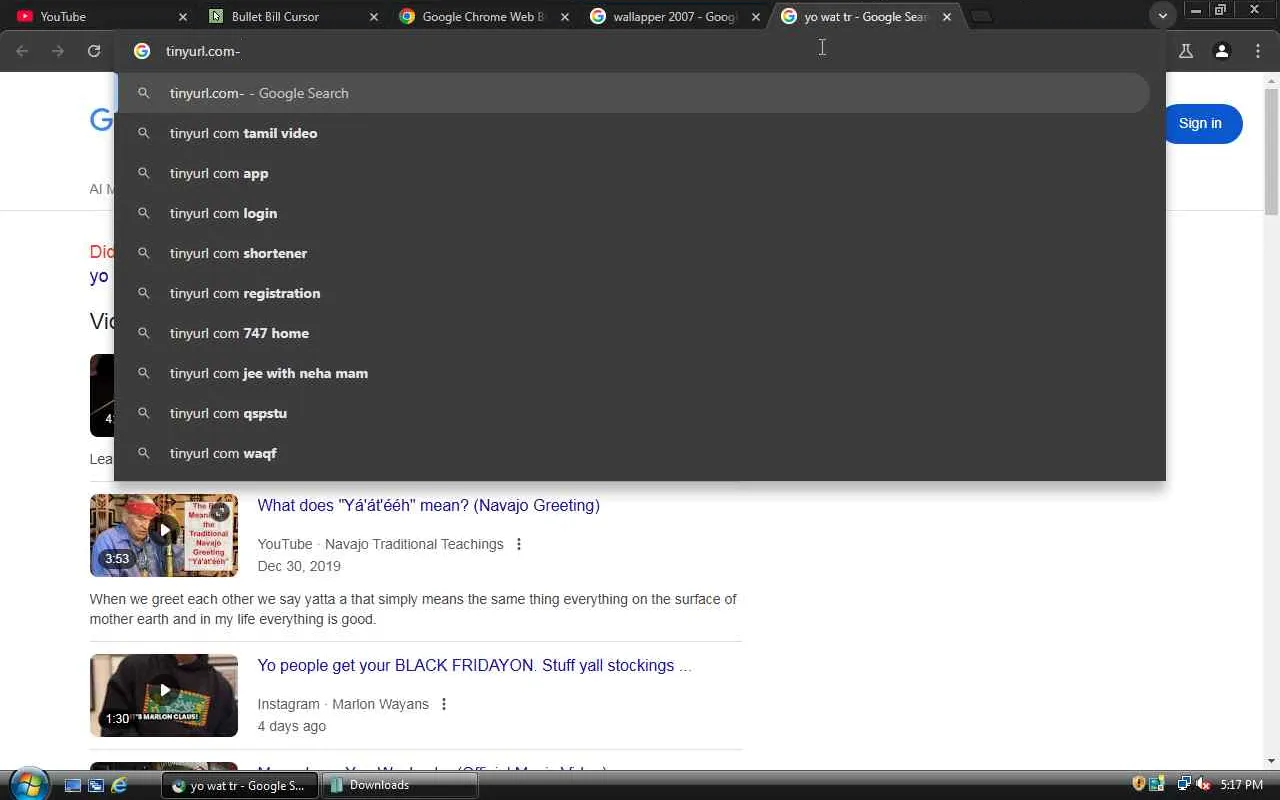Open "Yo people get your BLACK FRIDAYON" link

[x=474, y=666]
